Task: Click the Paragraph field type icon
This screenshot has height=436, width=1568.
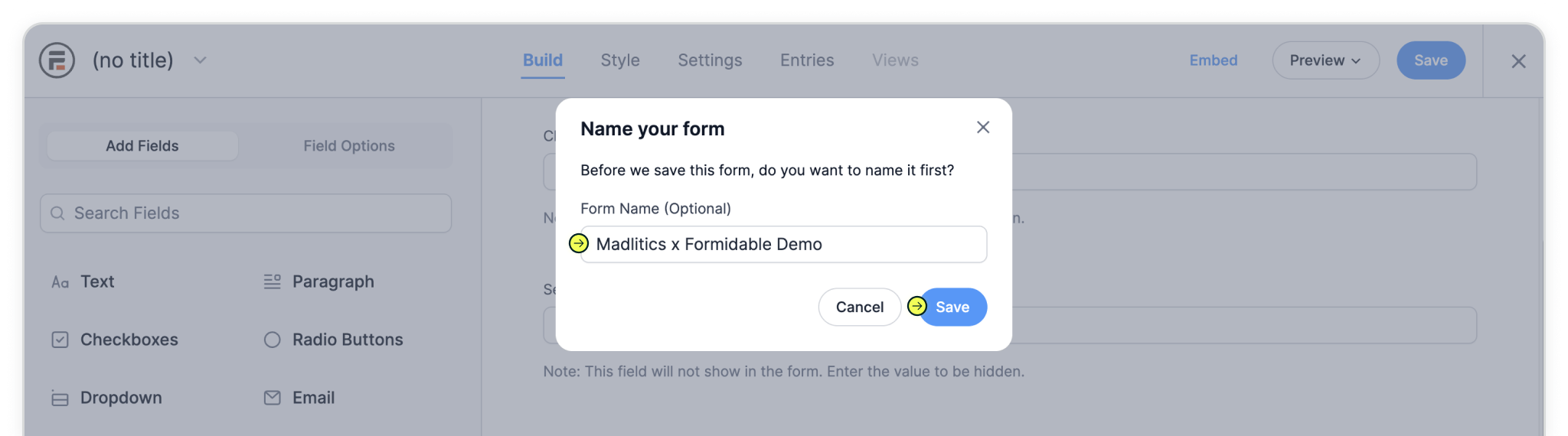Action: (272, 282)
